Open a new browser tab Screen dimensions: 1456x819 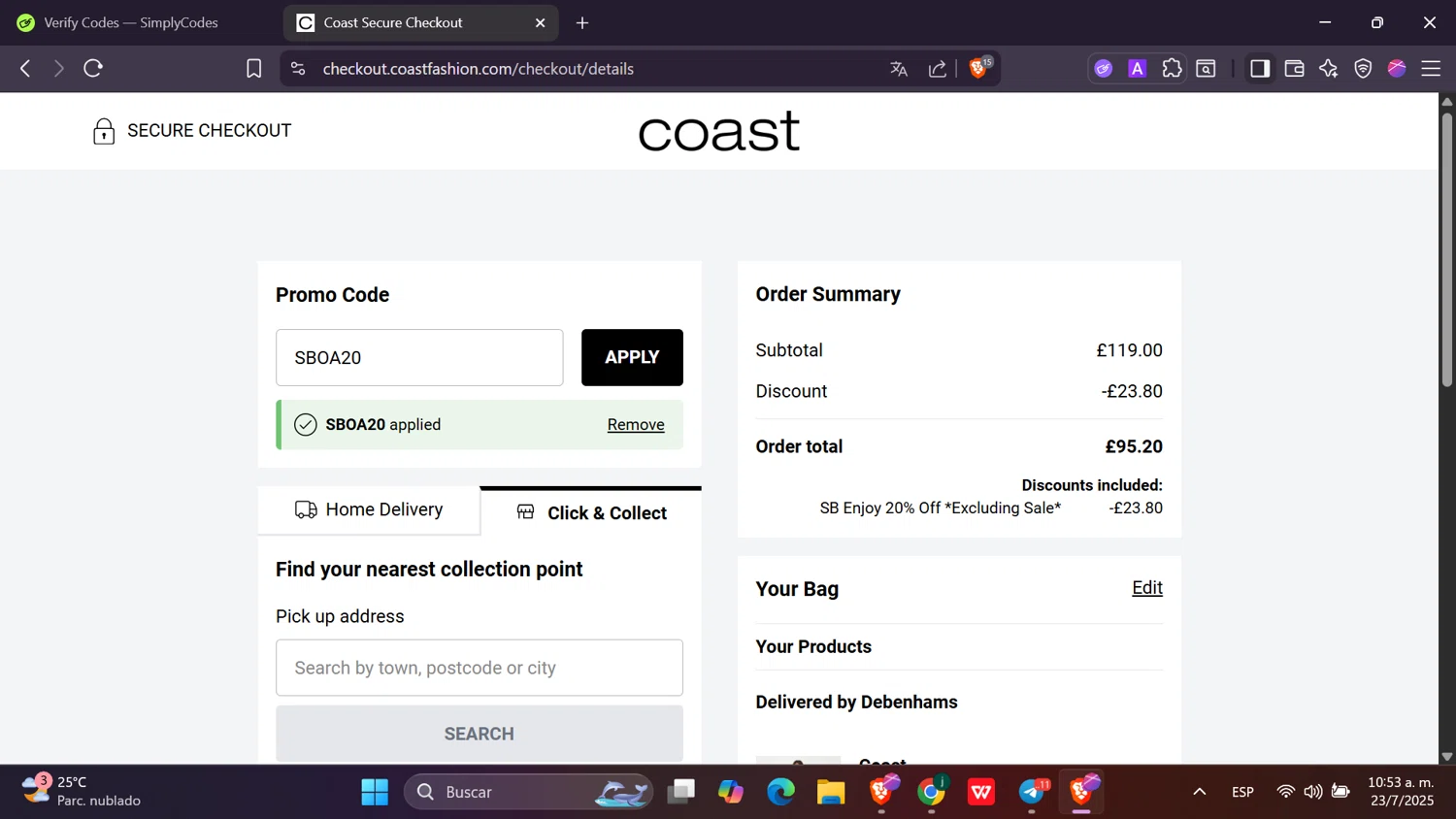582,22
